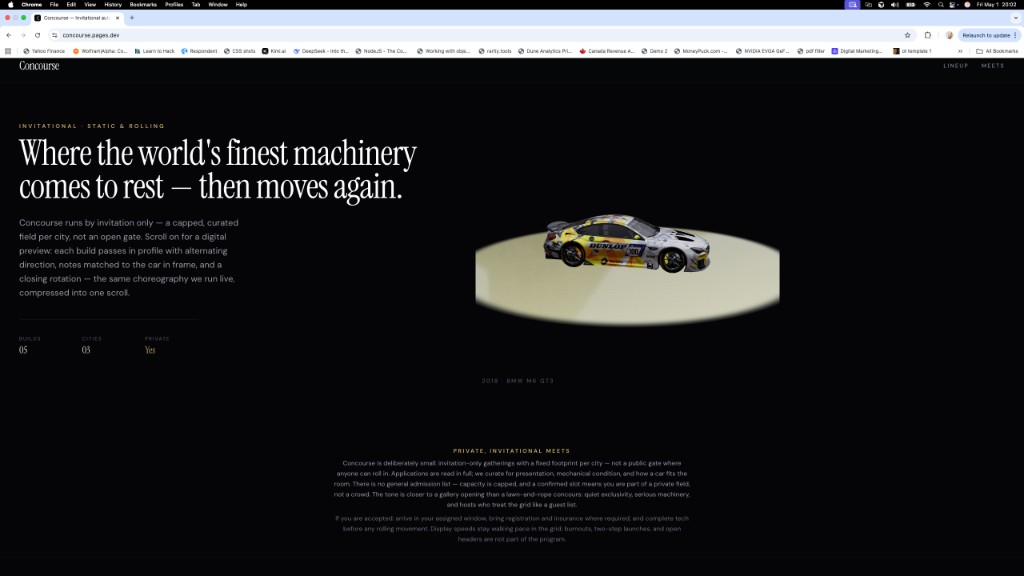The image size is (1024, 576).
Task: Open the DeepSeek bookmark
Action: 321,51
